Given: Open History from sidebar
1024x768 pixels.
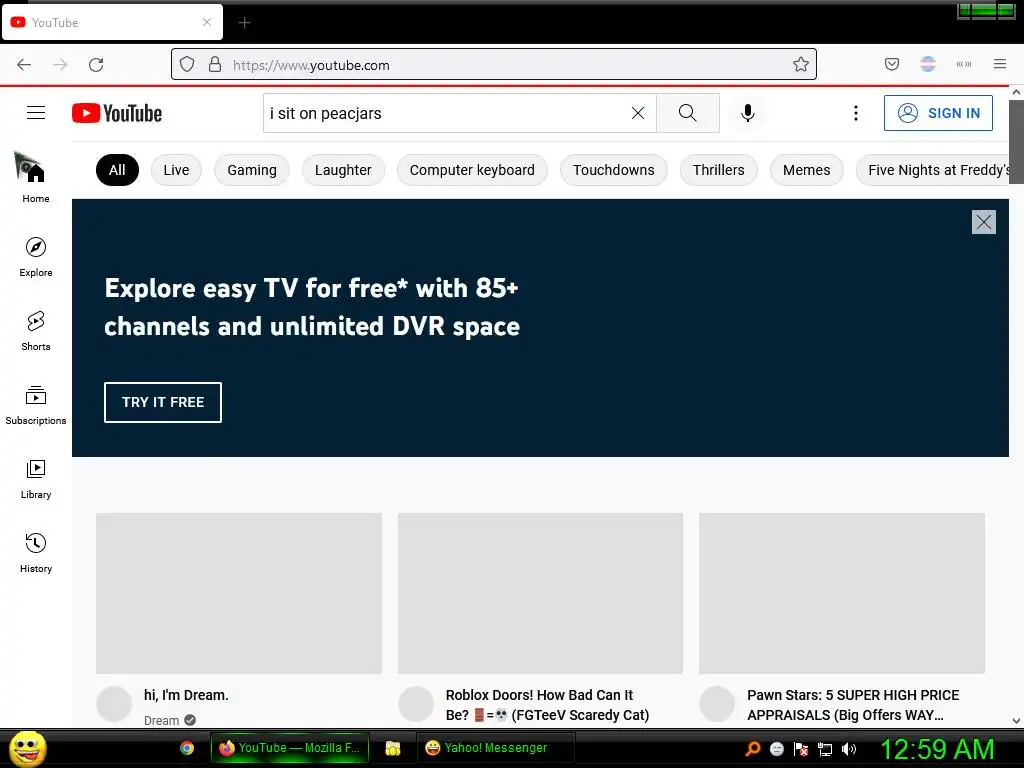Looking at the screenshot, I should [35, 553].
